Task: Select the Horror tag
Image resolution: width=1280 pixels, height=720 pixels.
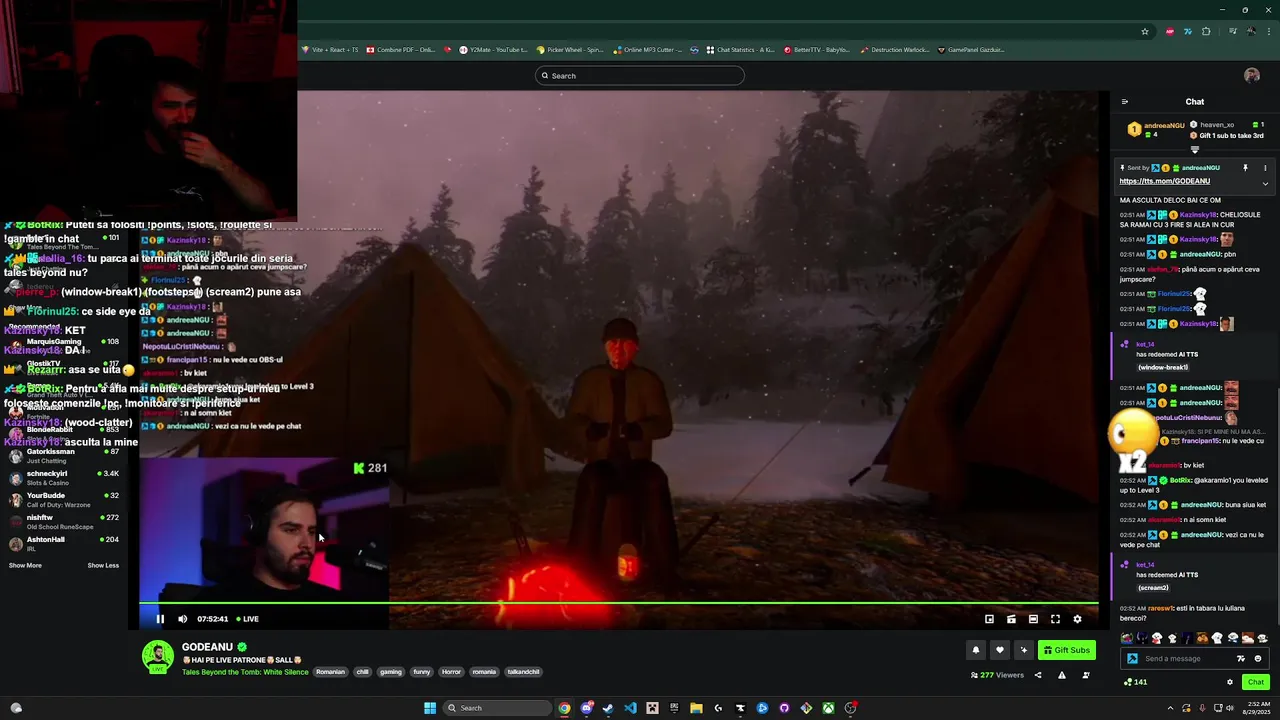Action: [452, 672]
